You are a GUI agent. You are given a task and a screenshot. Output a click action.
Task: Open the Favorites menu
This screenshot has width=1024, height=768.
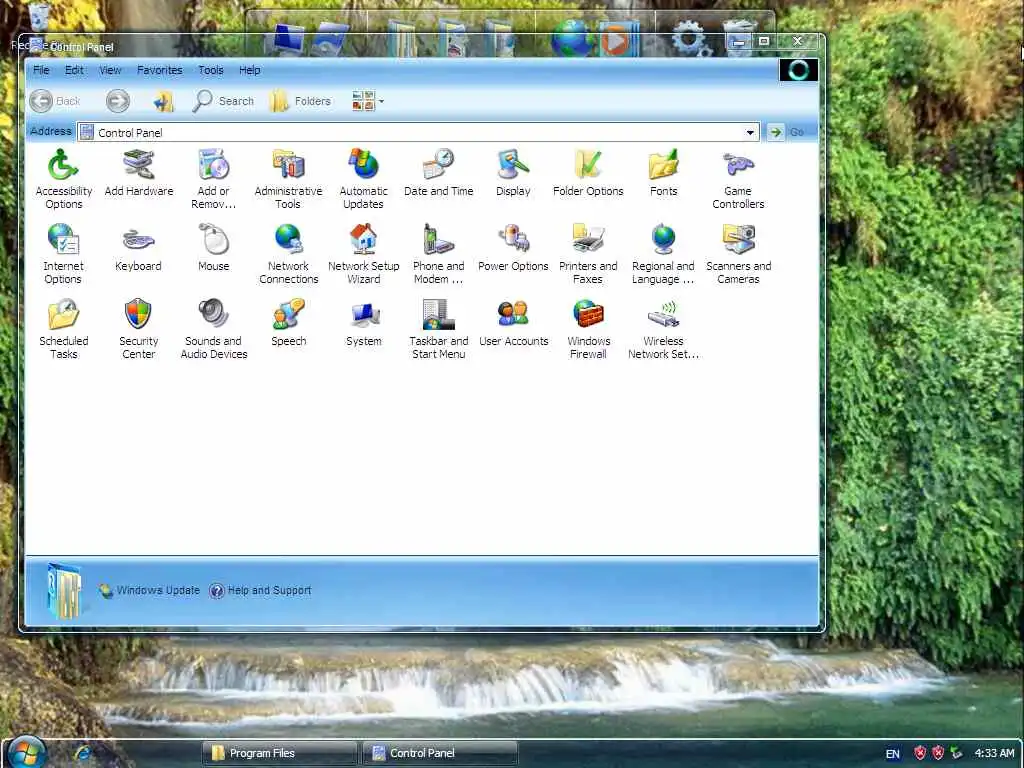(159, 70)
